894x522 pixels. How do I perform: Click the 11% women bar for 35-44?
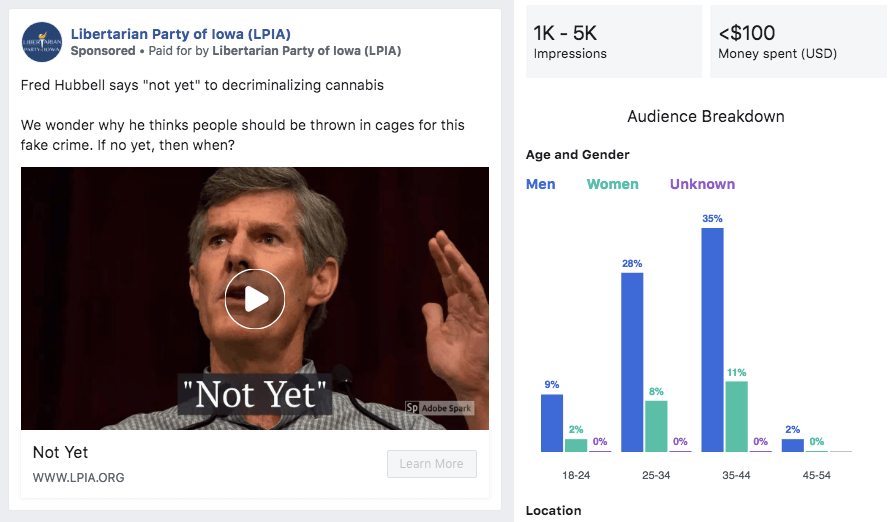[736, 416]
